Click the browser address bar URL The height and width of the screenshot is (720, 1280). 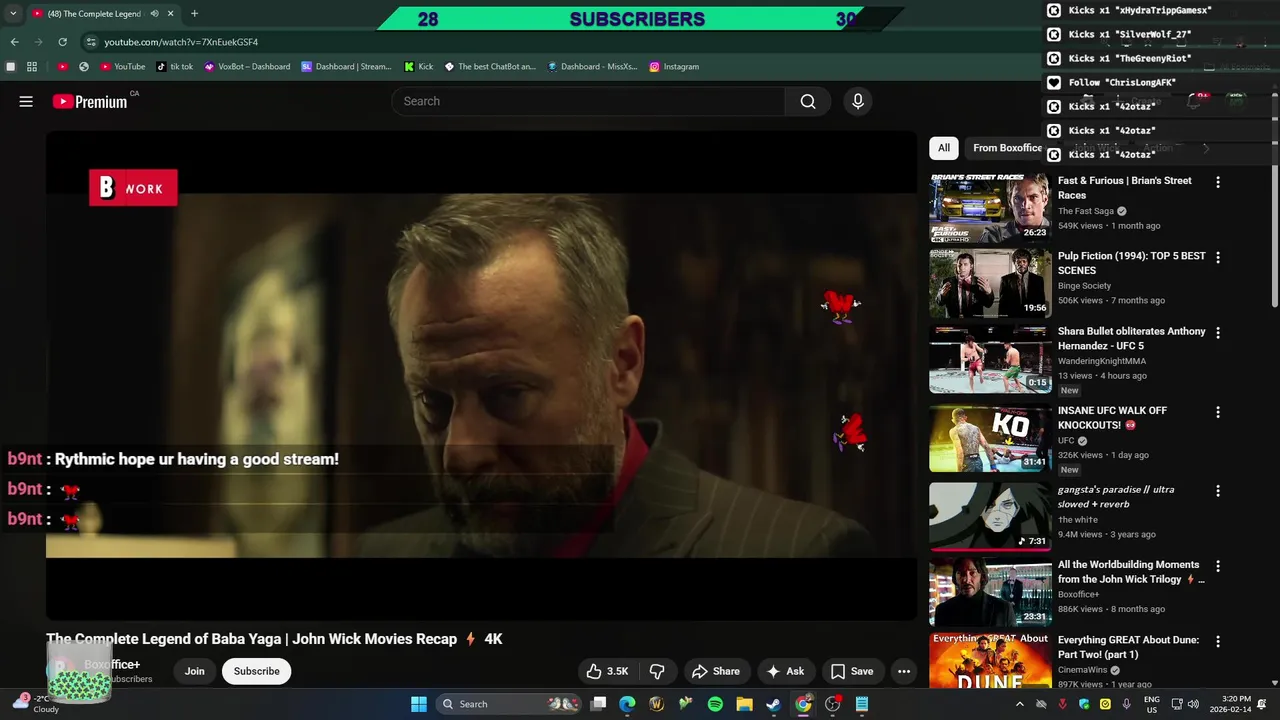(x=181, y=42)
